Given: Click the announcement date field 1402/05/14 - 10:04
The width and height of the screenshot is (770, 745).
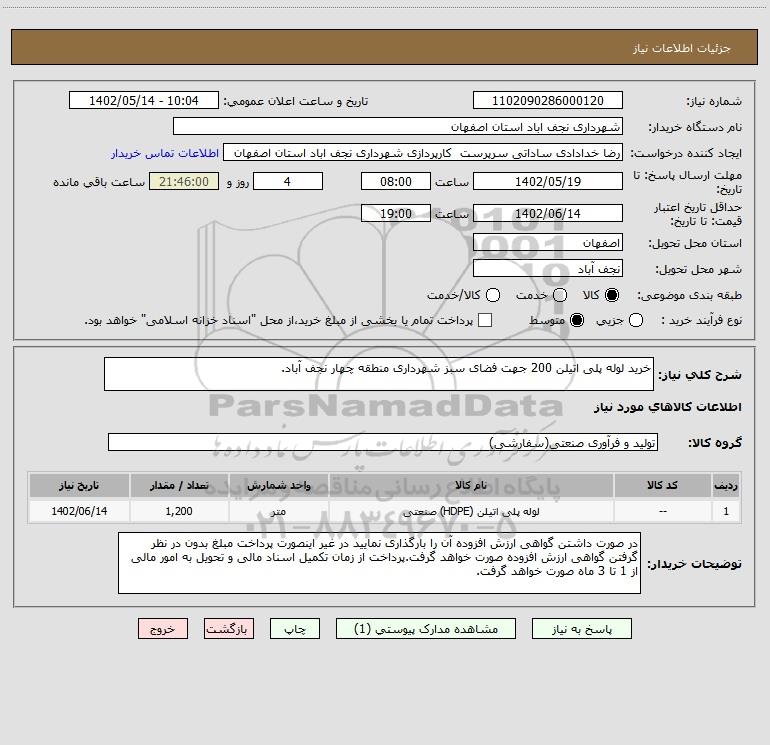Looking at the screenshot, I should coord(144,101).
